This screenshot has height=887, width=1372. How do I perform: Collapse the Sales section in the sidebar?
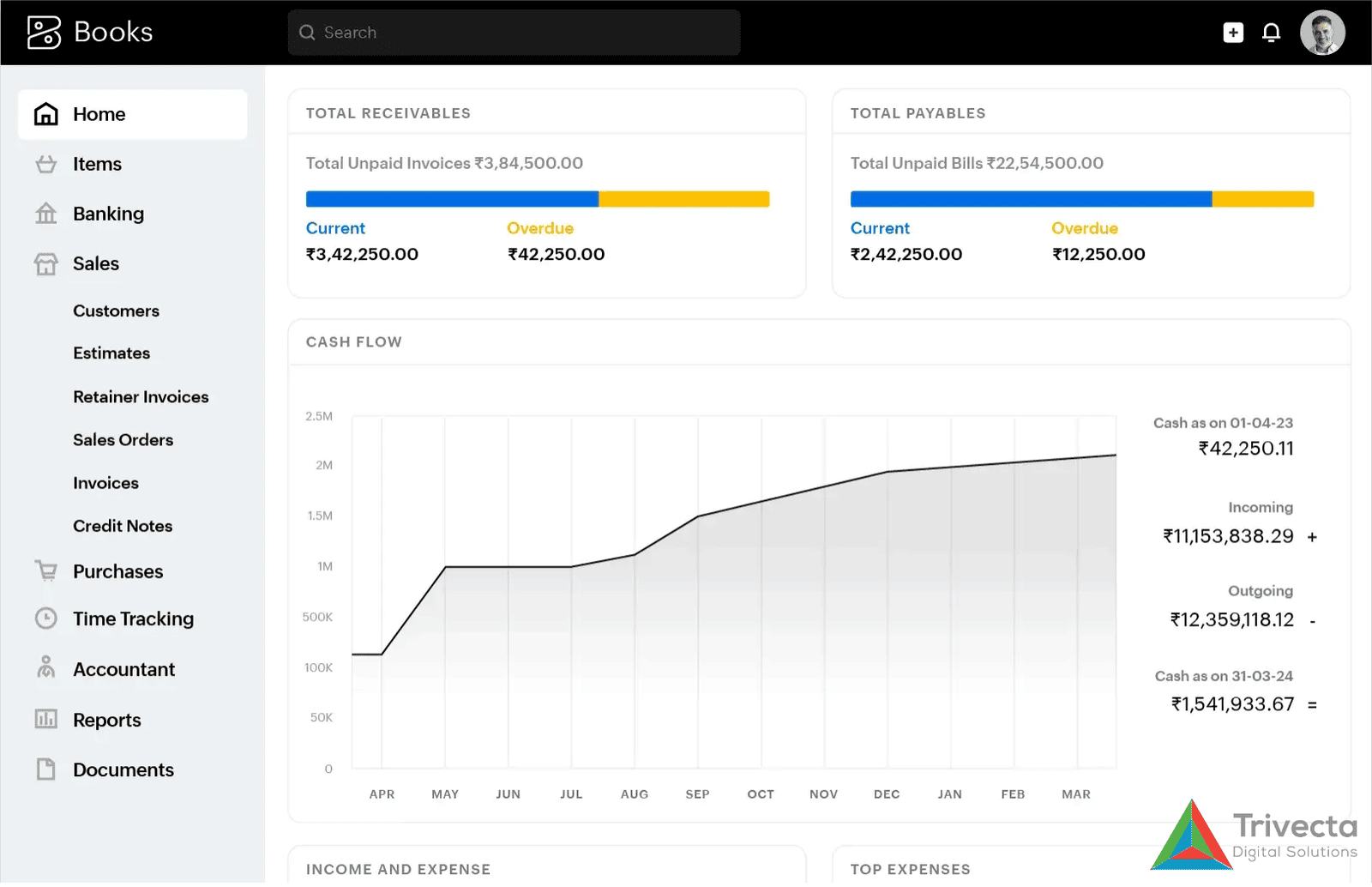95,263
